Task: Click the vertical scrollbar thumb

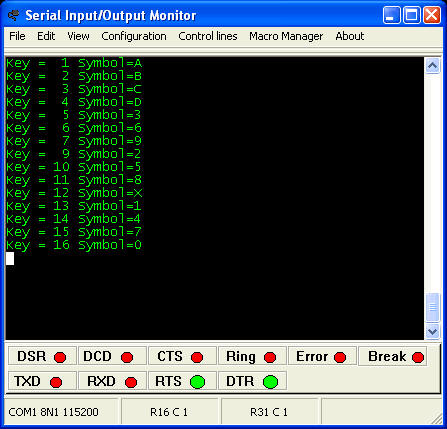Action: pyautogui.click(x=432, y=307)
